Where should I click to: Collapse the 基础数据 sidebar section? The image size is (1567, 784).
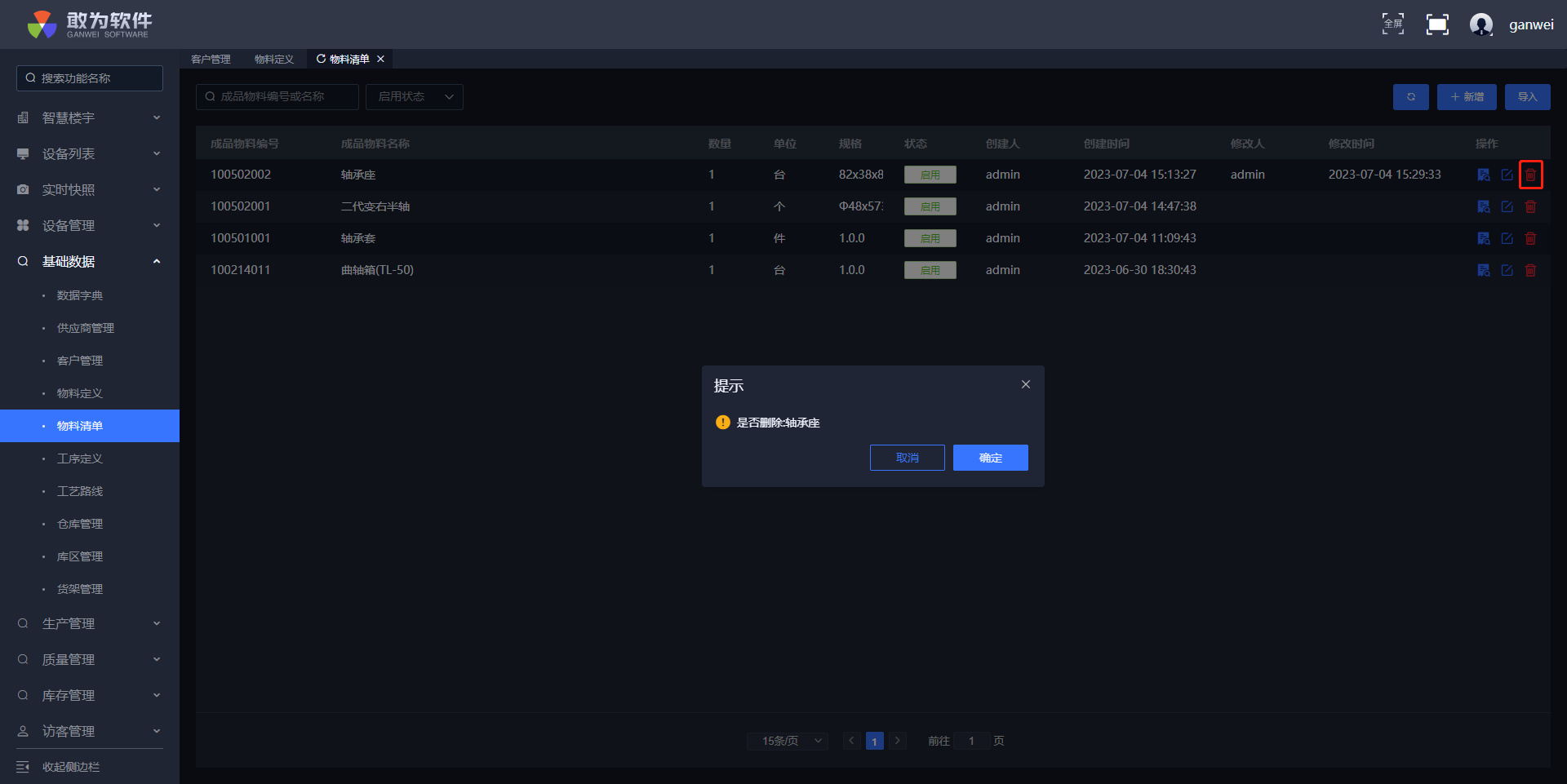tap(90, 261)
